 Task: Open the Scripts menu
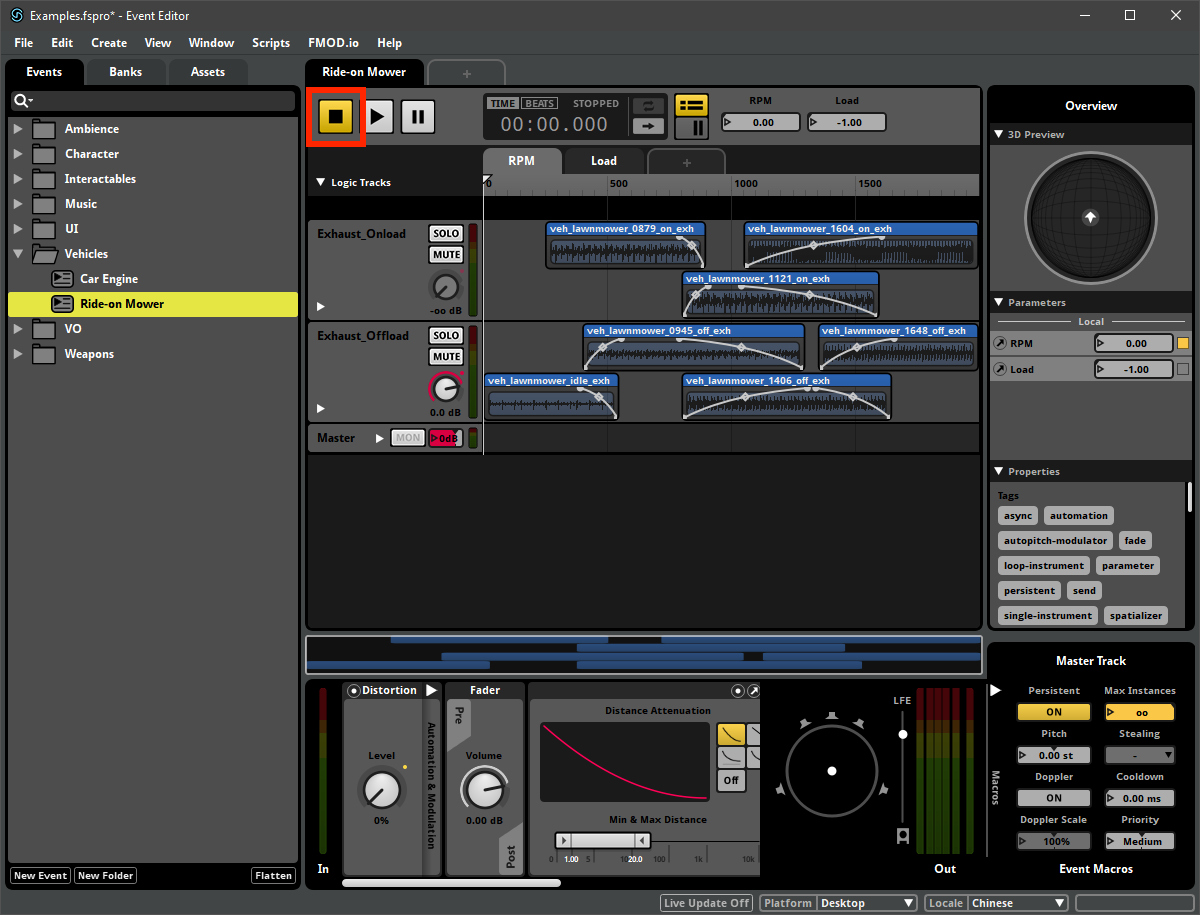coord(270,42)
